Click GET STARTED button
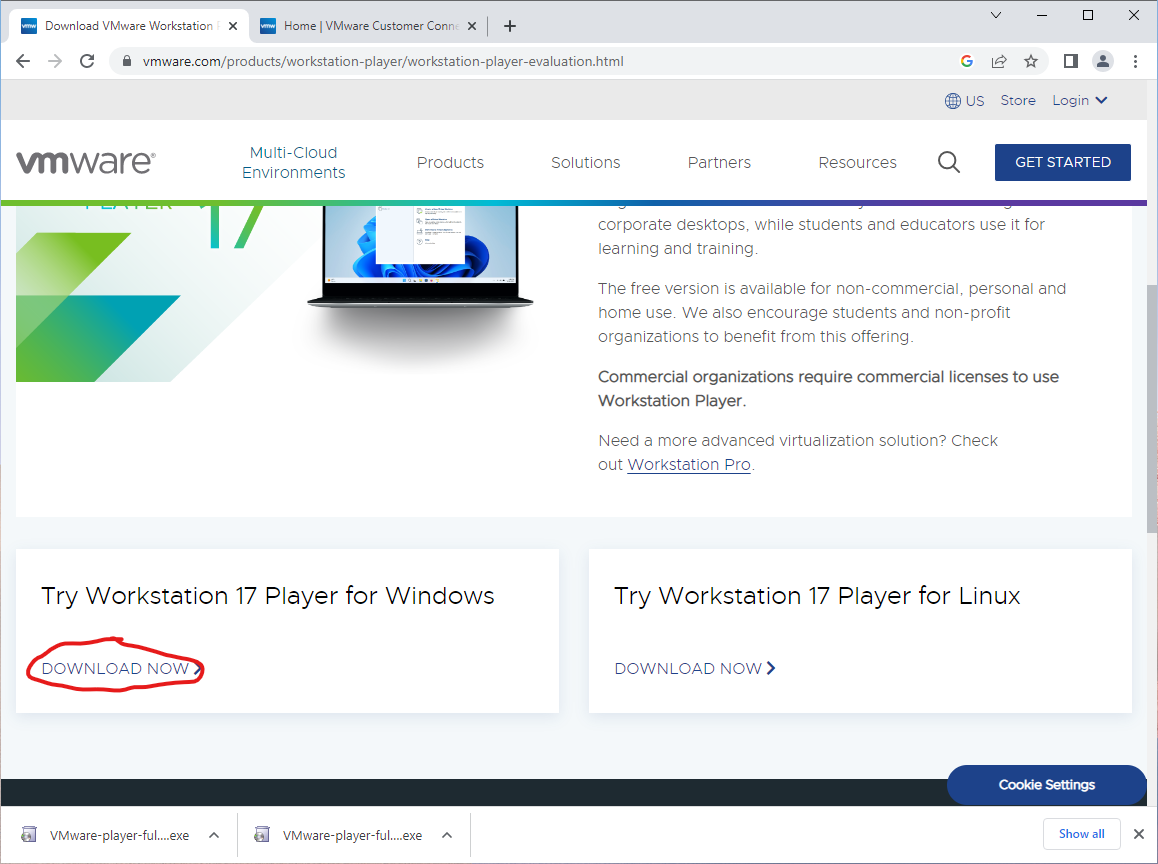The width and height of the screenshot is (1158, 864). coord(1062,162)
